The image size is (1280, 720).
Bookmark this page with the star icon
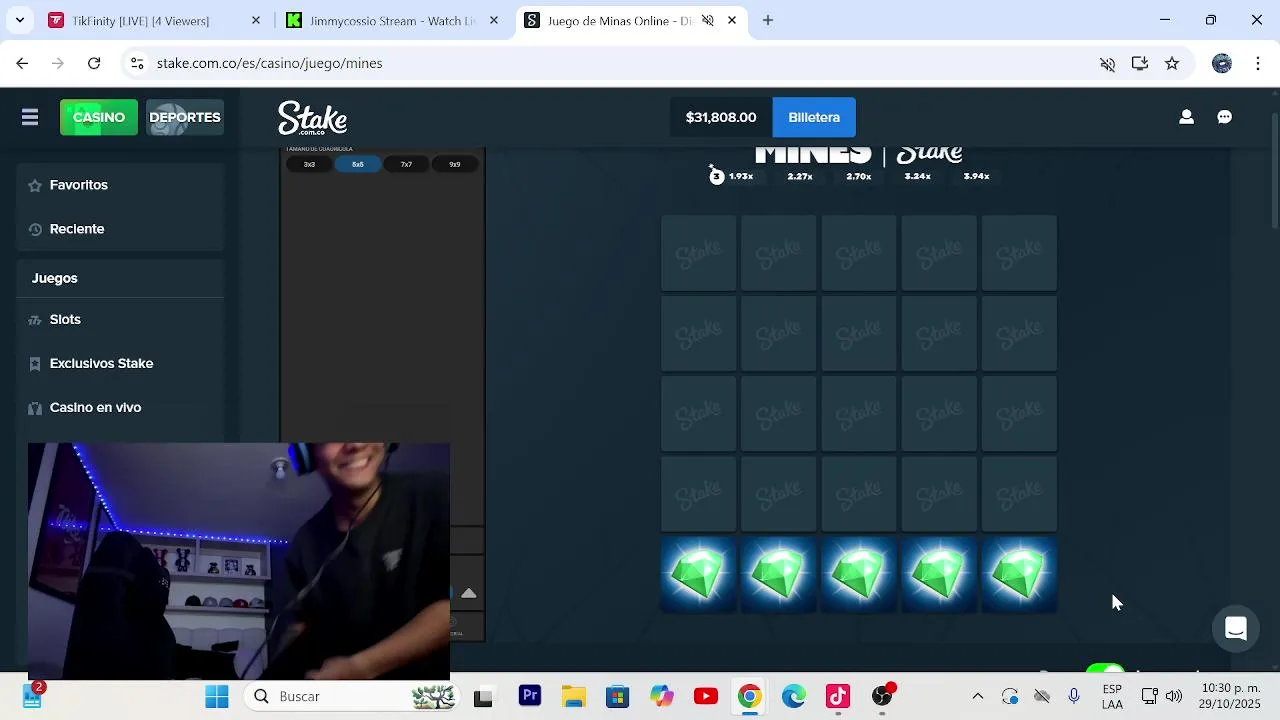[x=1172, y=63]
